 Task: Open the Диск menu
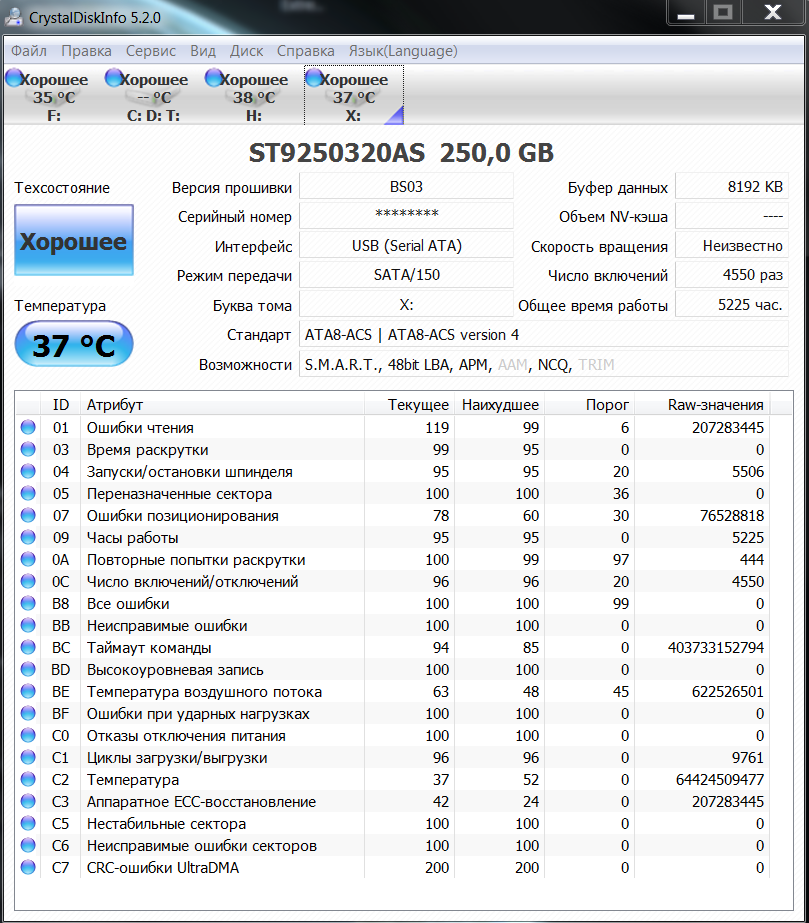click(246, 51)
